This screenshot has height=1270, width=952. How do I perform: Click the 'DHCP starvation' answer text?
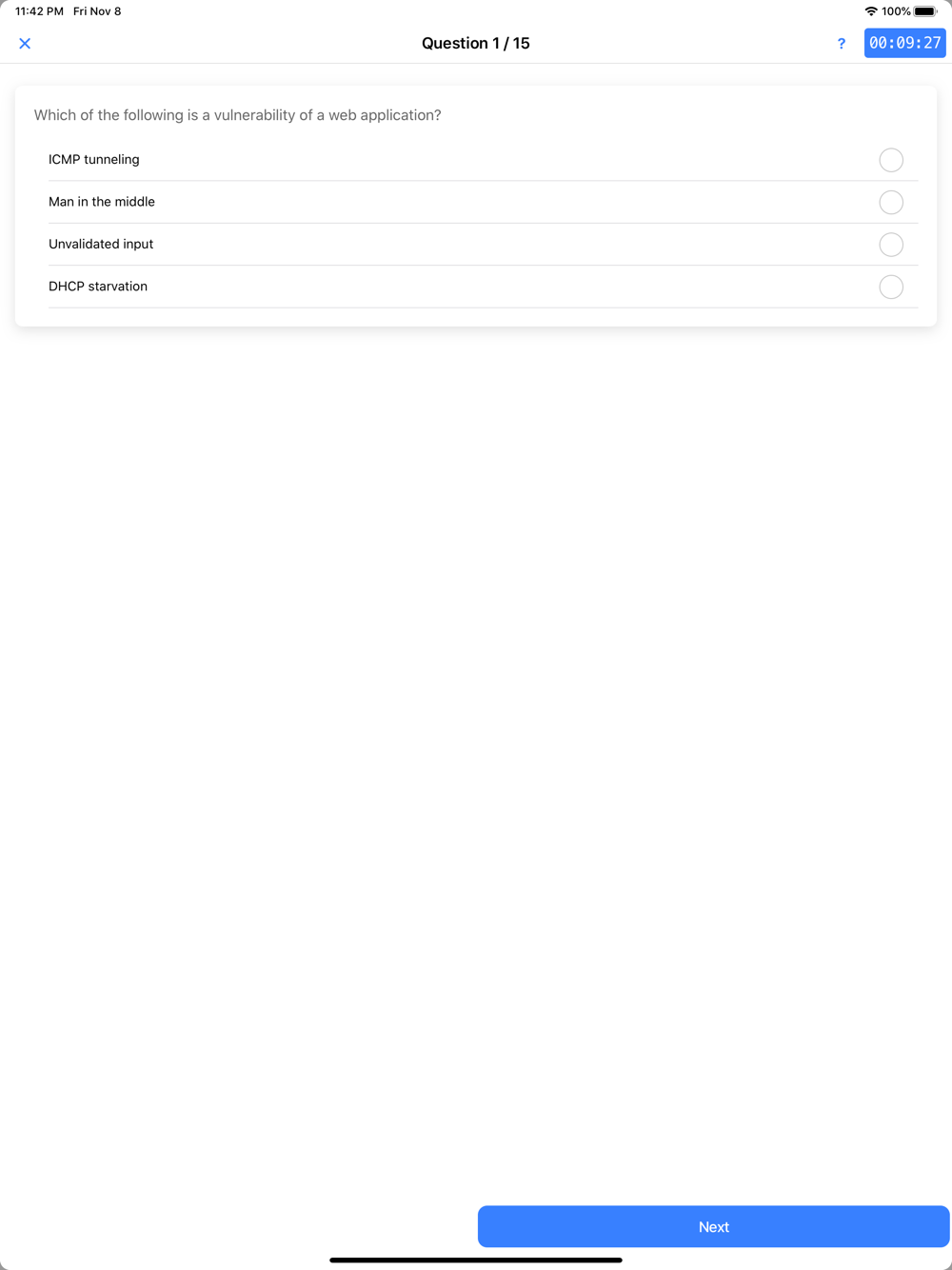98,287
